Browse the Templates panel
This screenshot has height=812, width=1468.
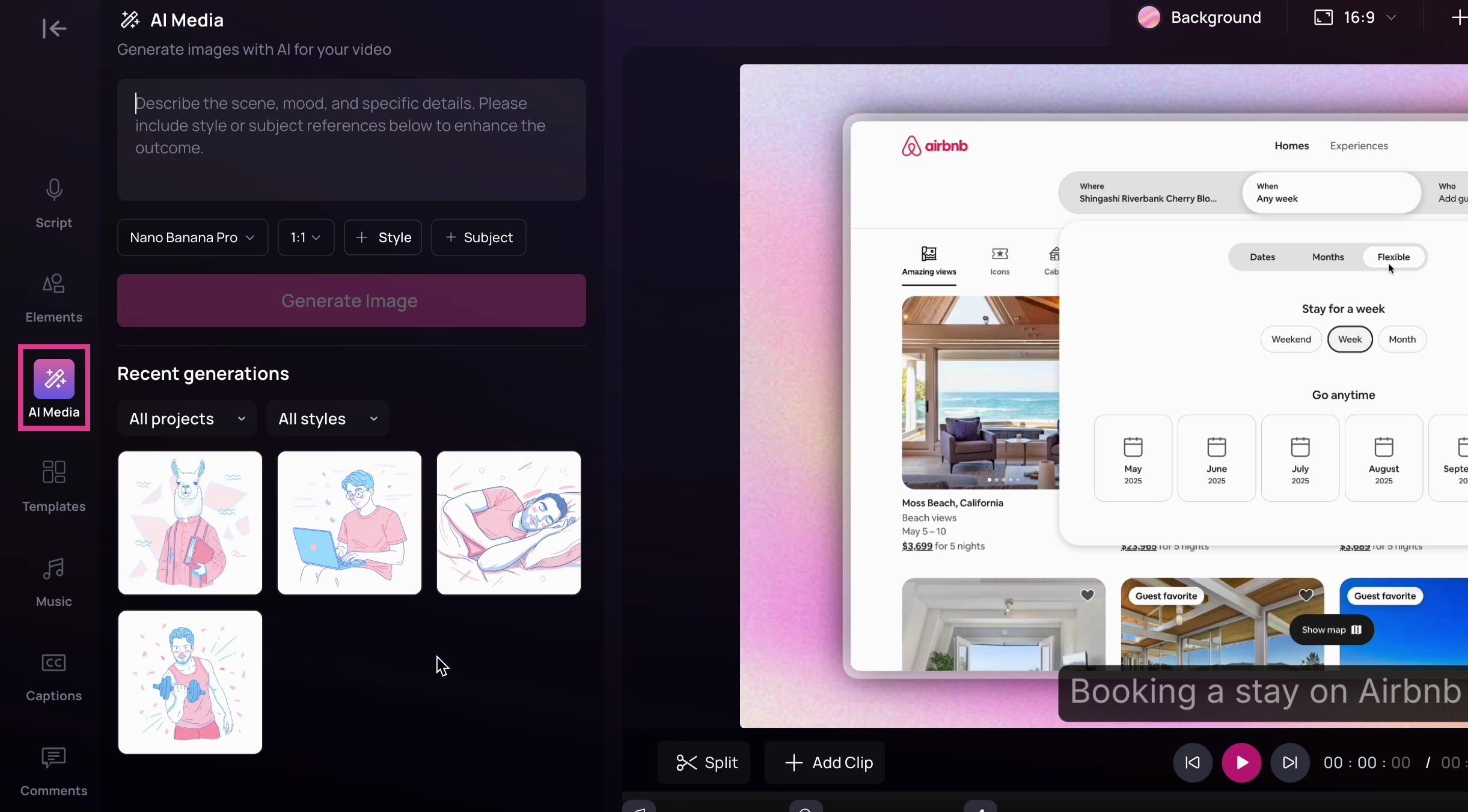coord(54,487)
